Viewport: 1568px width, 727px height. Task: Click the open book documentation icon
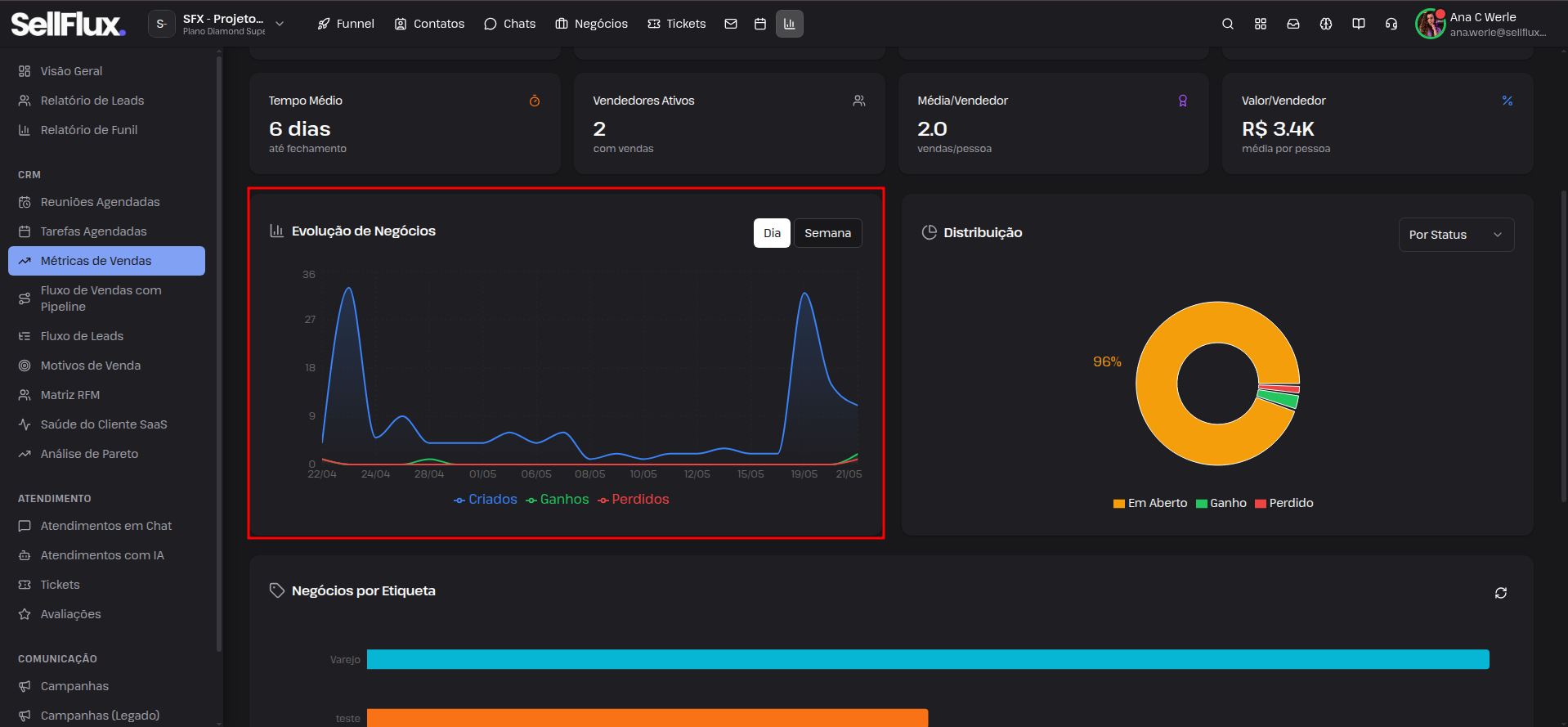click(1358, 24)
